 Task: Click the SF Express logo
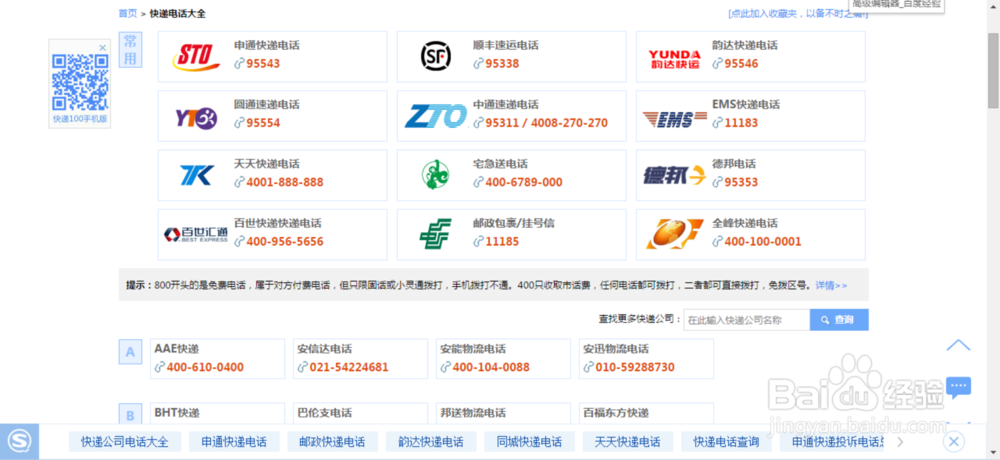pyautogui.click(x=436, y=56)
